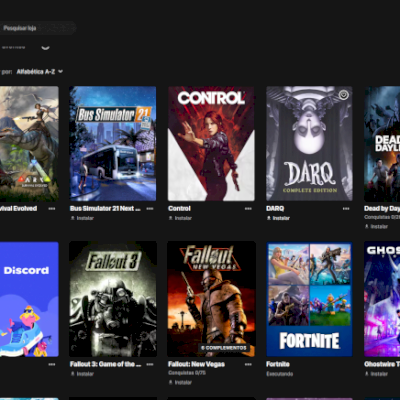Click the 6 COMPLEMENTOS badge

point(224,348)
